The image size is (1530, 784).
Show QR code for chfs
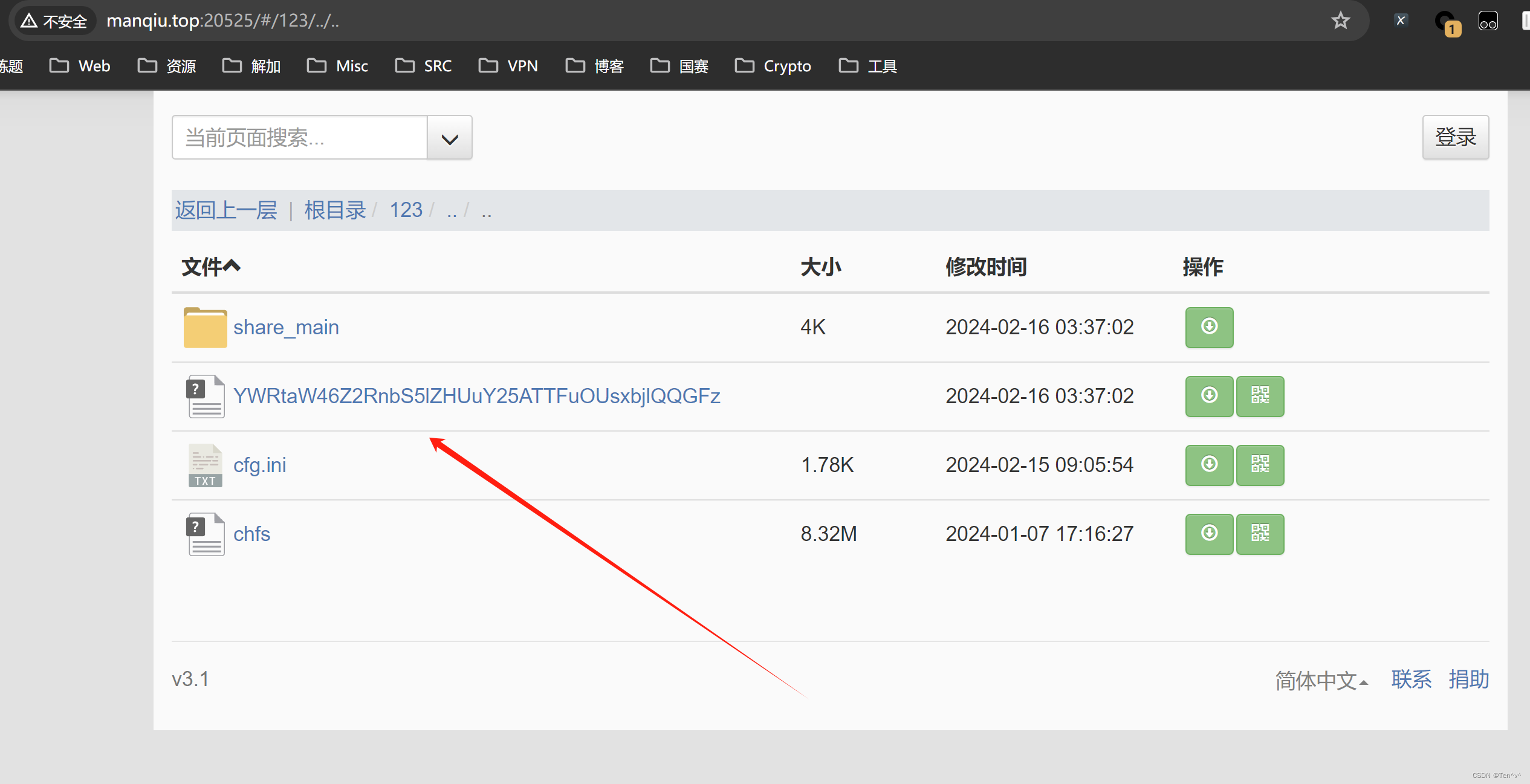point(1260,534)
